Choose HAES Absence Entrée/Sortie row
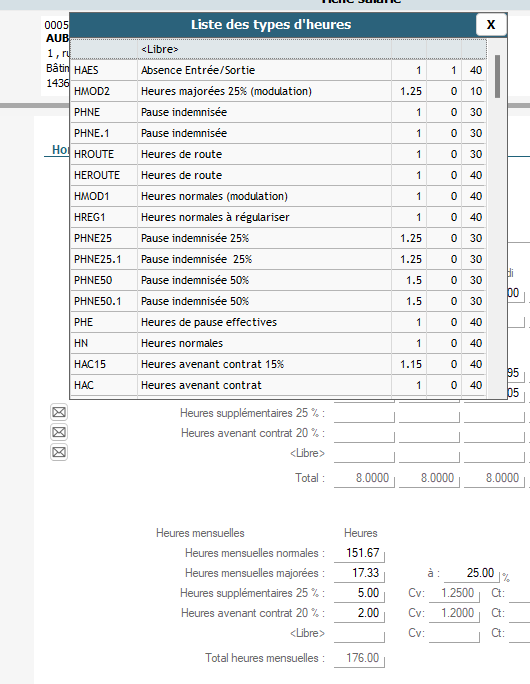The height and width of the screenshot is (684, 530). click(x=278, y=70)
